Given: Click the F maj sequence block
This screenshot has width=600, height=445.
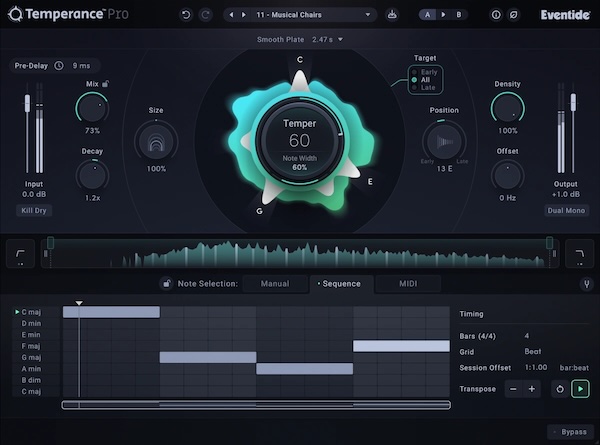Looking at the screenshot, I should 401,346.
